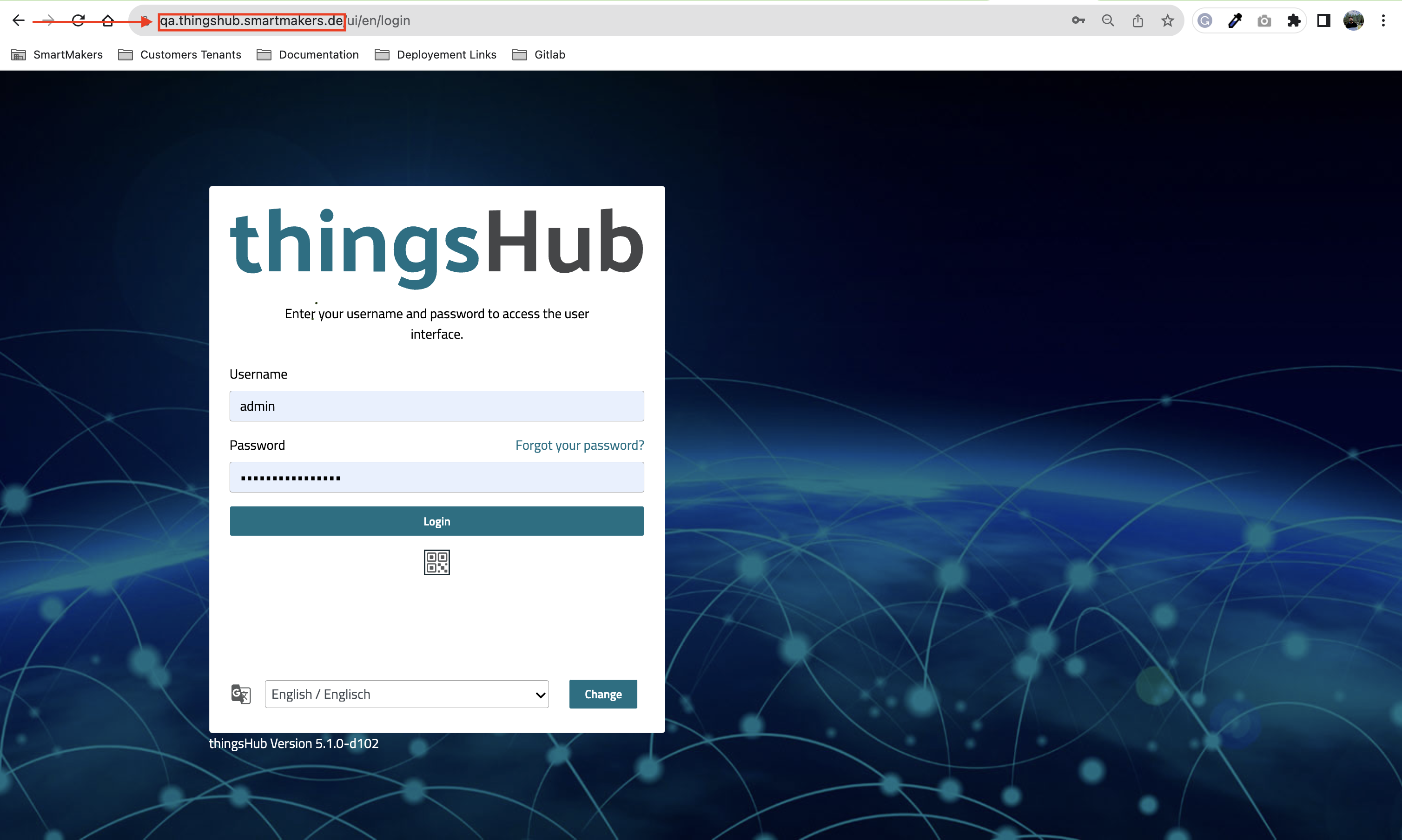Click the Forgot your password link

pos(579,446)
